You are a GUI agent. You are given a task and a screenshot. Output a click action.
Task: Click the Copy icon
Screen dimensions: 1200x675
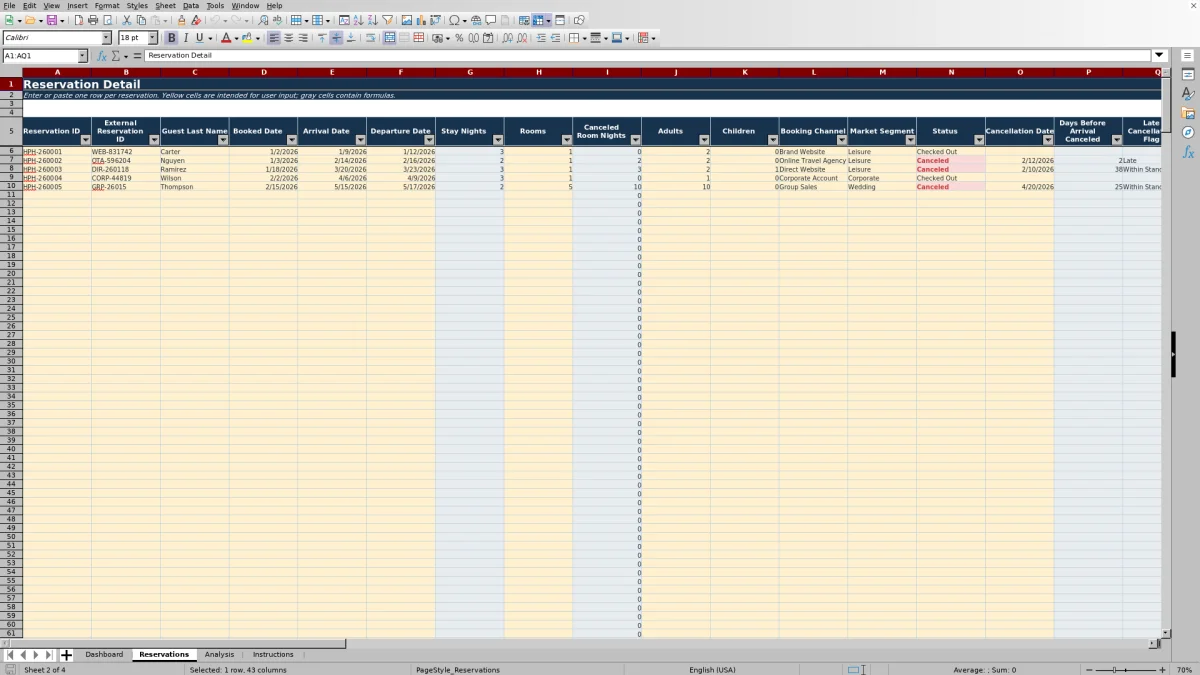coord(141,20)
